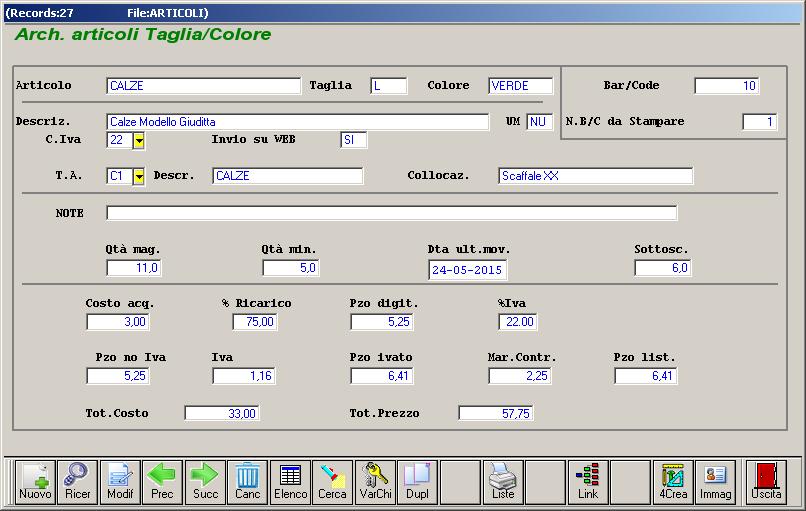Click the C.Iva field showing 22
Image resolution: width=806 pixels, height=511 pixels.
pos(120,140)
